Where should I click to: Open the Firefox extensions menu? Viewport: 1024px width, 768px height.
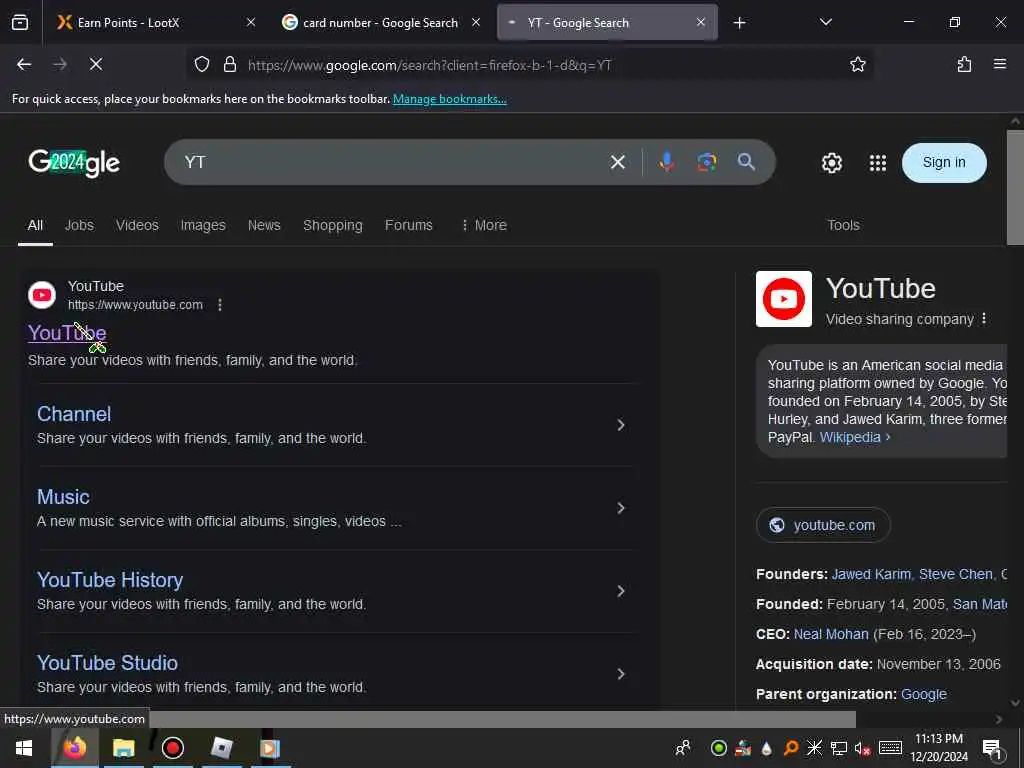[x=964, y=64]
